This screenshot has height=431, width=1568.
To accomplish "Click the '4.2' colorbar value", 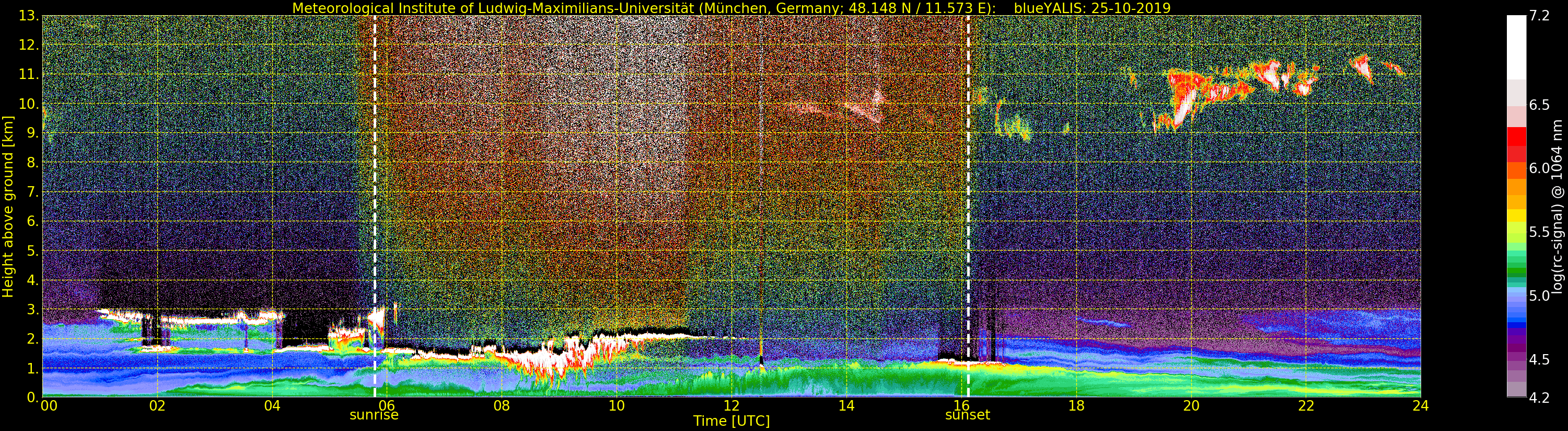I will coord(1539,398).
